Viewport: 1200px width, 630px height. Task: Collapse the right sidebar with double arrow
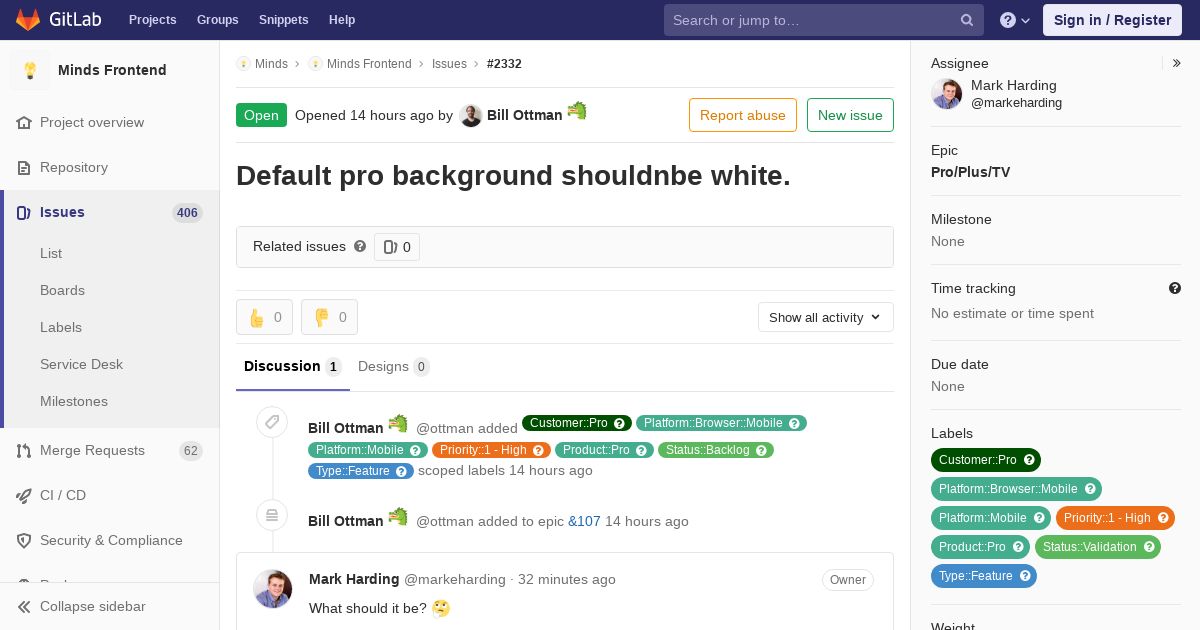(x=1176, y=63)
